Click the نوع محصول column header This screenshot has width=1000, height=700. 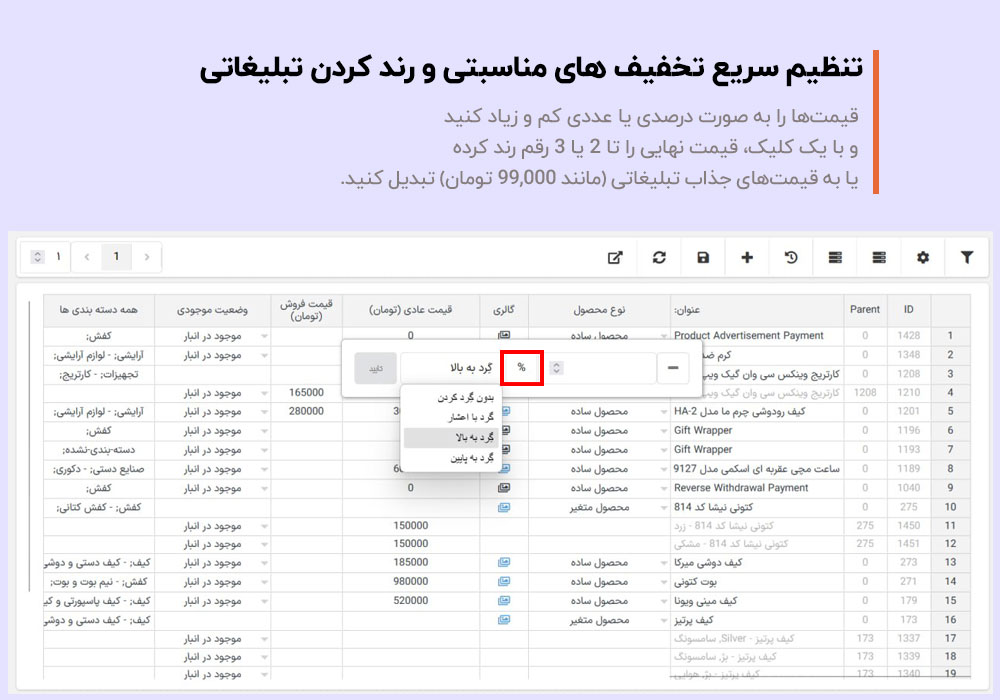coord(599,310)
